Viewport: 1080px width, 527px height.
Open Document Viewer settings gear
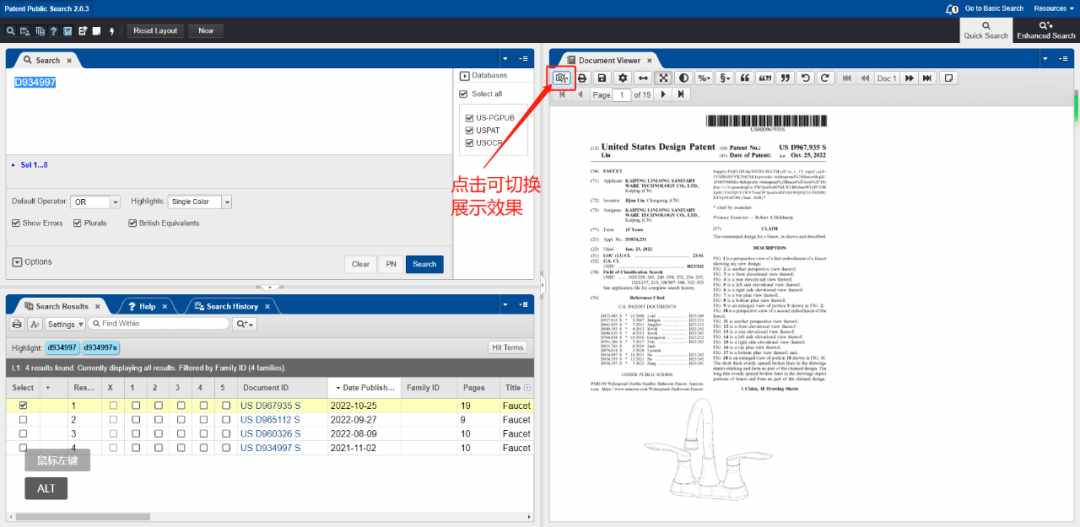[623, 79]
